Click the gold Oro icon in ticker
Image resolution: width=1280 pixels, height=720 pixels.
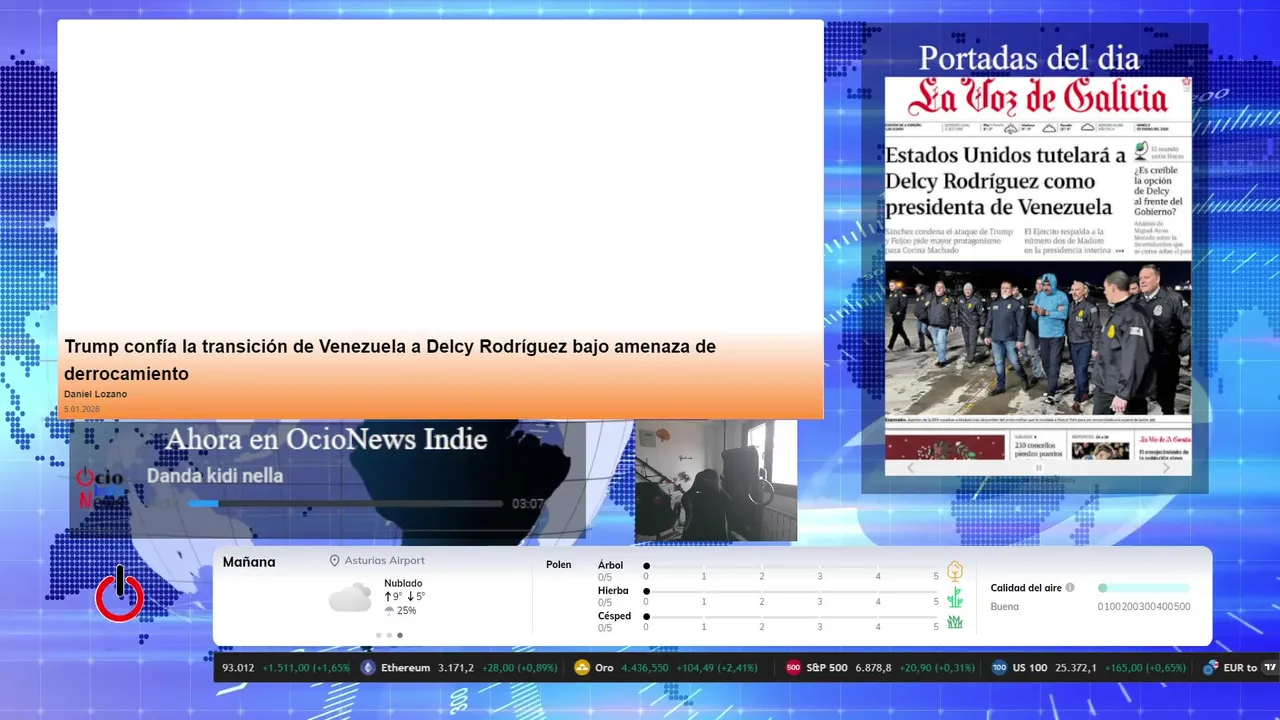pos(582,668)
